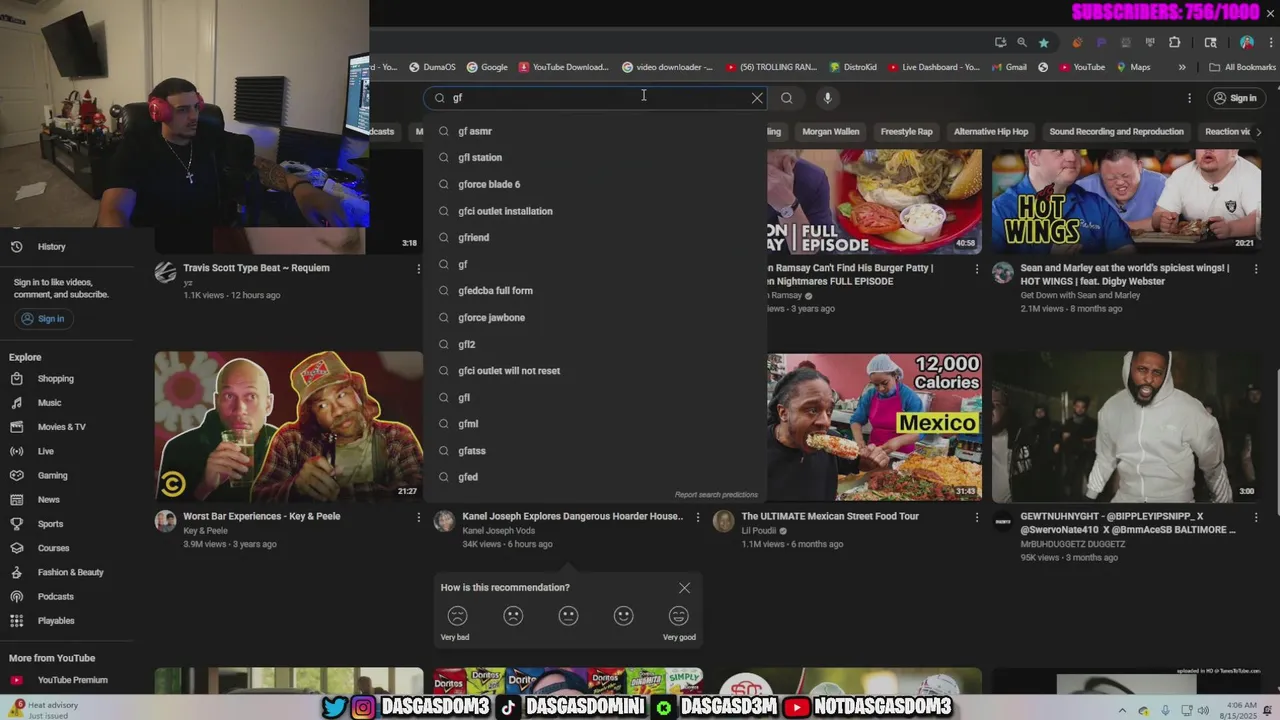Viewport: 1280px width, 720px height.
Task: Open options for Ramsay Burger Patty video
Action: tap(976, 269)
